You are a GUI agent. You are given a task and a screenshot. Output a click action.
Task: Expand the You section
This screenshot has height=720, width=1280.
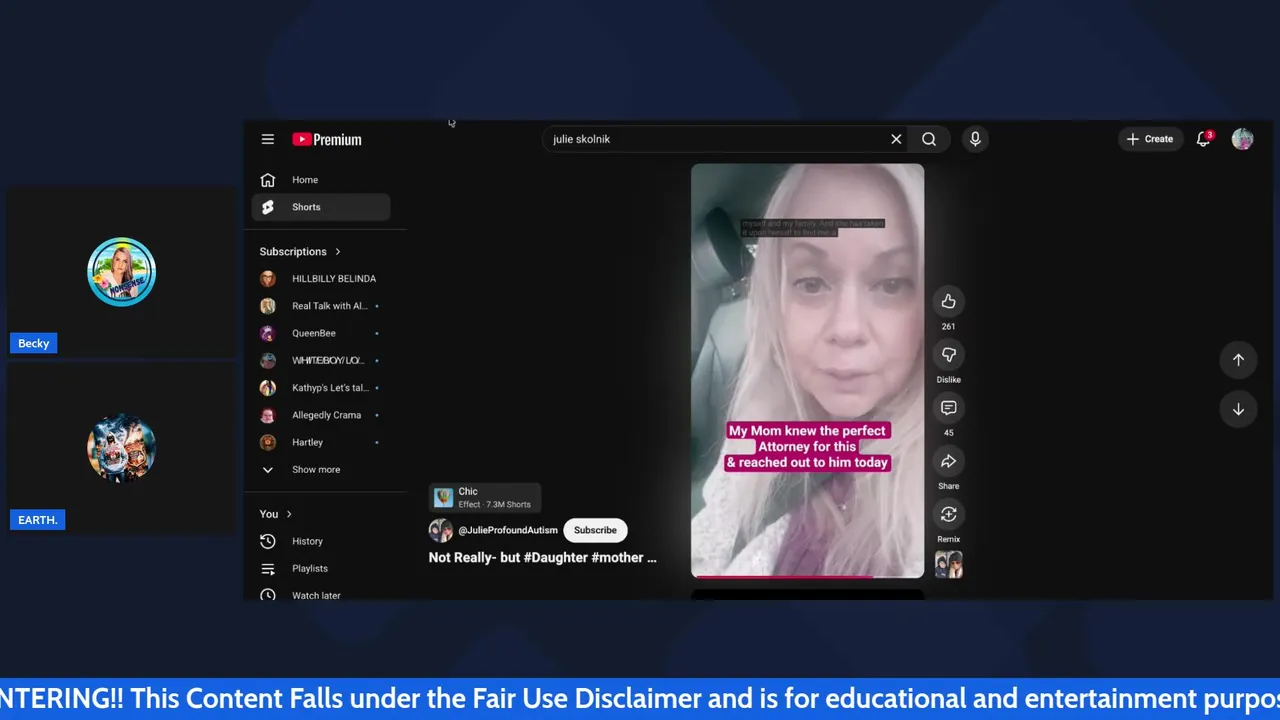[276, 514]
